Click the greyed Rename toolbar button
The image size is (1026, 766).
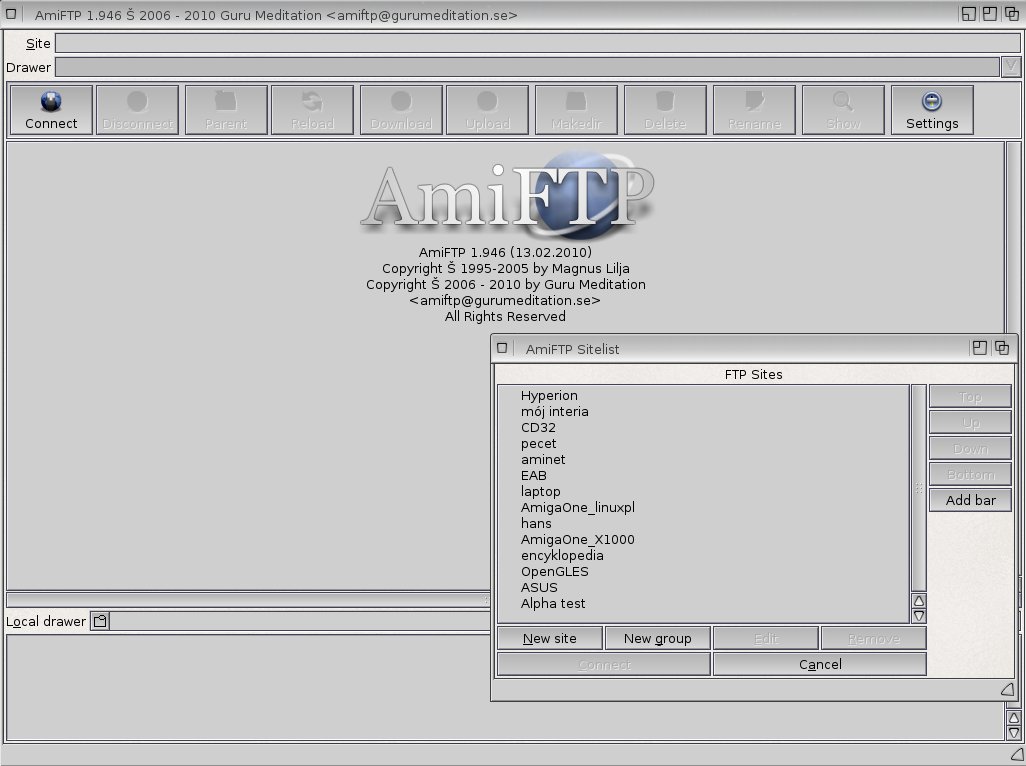[x=754, y=110]
